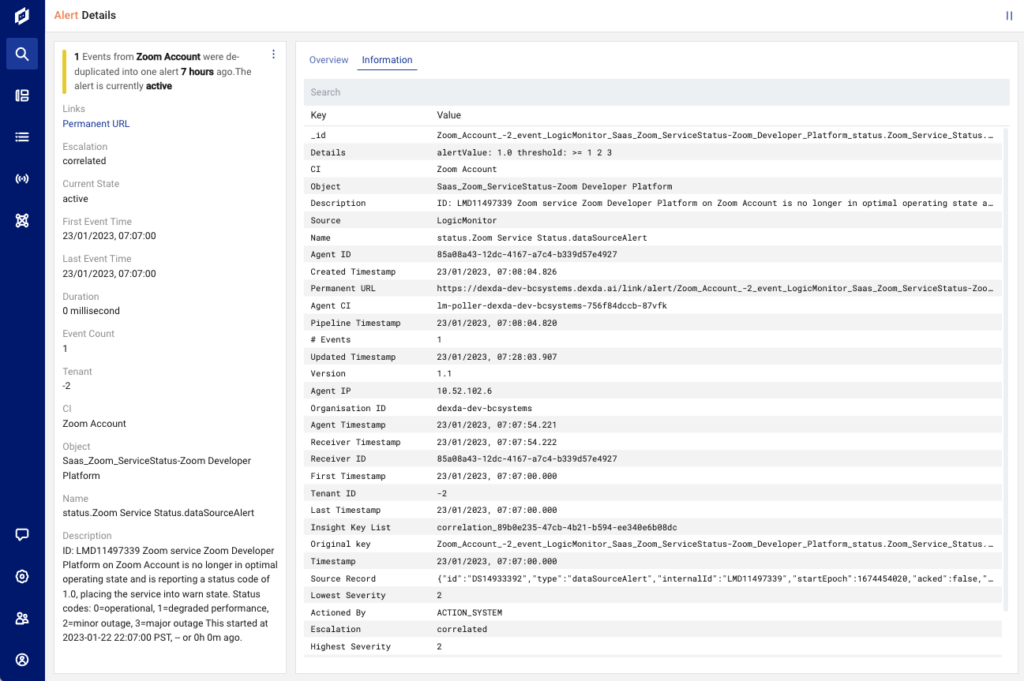Click the Escalation value correlated in the table

tap(462, 629)
